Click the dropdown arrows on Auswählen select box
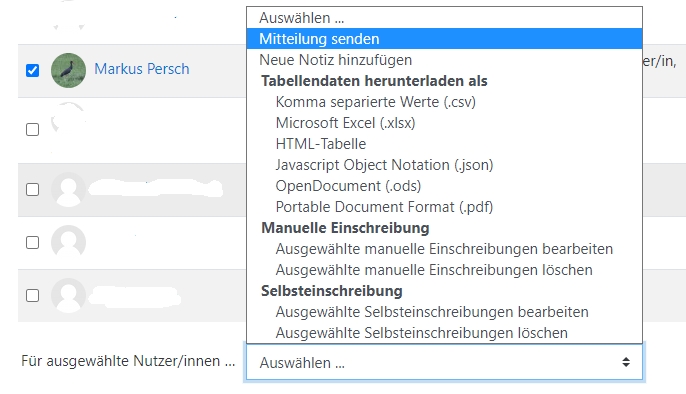 [626, 362]
